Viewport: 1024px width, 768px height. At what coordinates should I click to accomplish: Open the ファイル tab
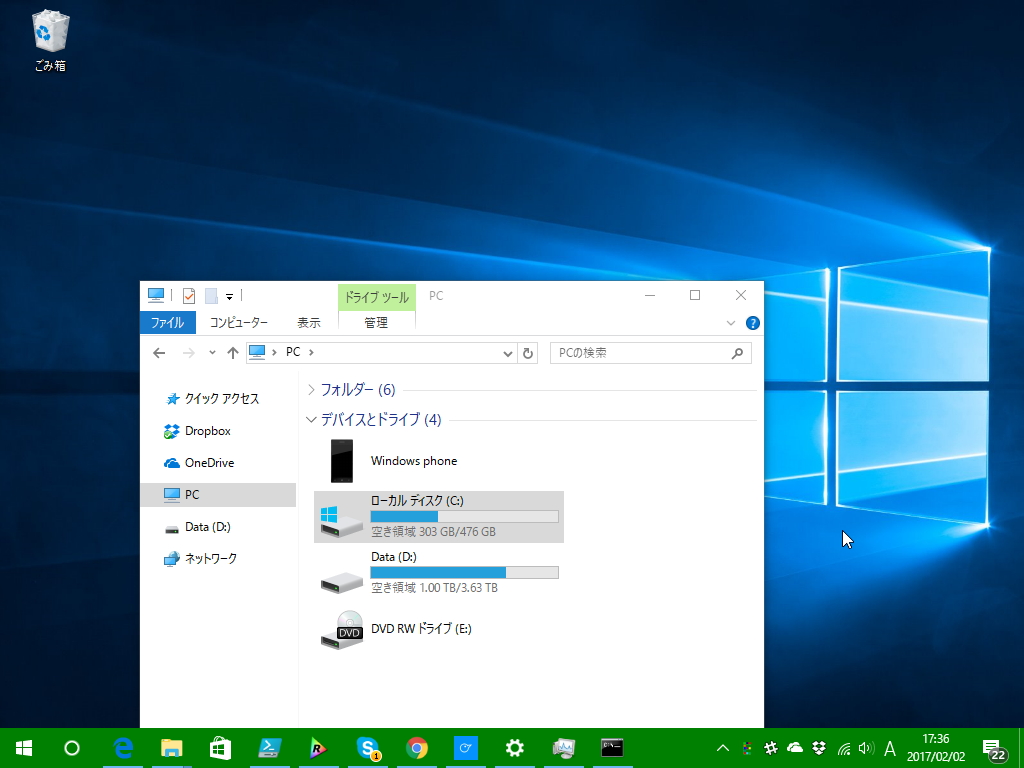click(x=167, y=323)
